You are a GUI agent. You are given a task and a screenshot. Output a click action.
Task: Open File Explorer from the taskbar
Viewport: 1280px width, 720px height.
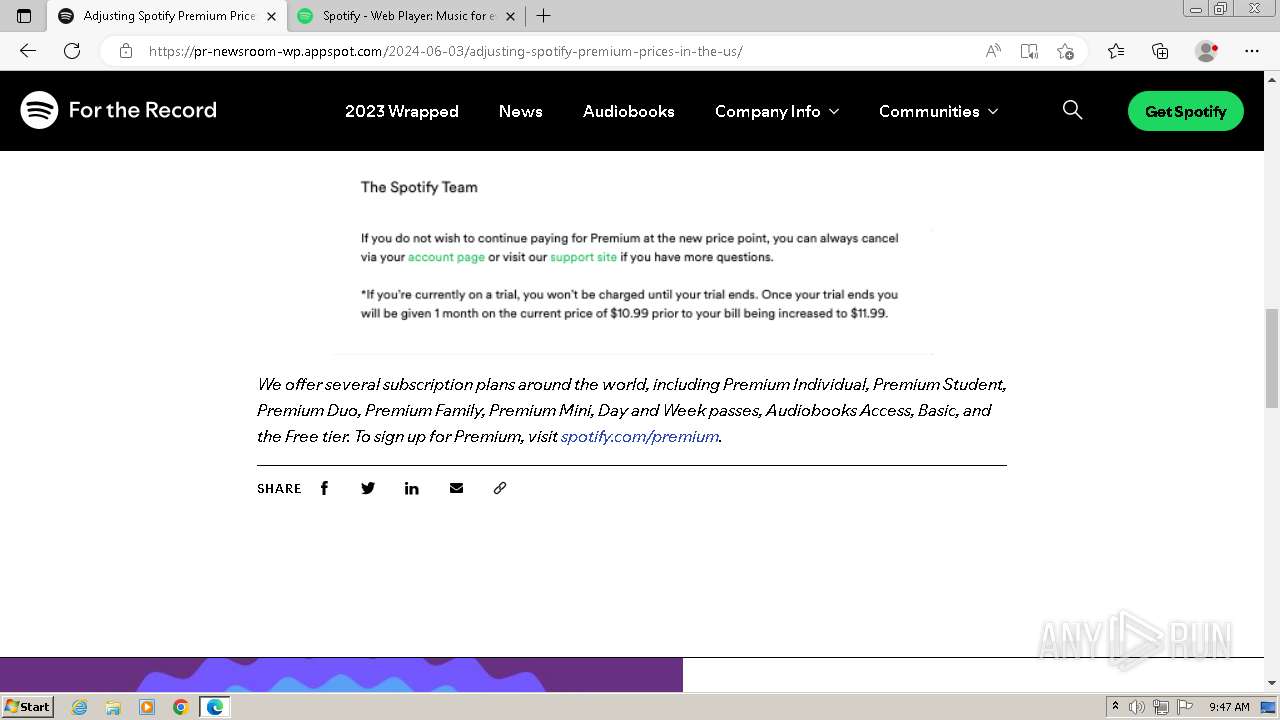[113, 707]
